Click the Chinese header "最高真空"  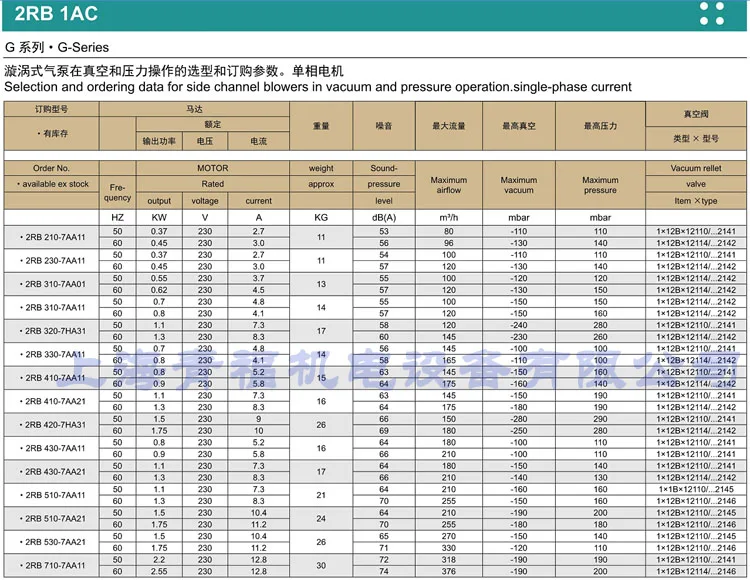[519, 126]
